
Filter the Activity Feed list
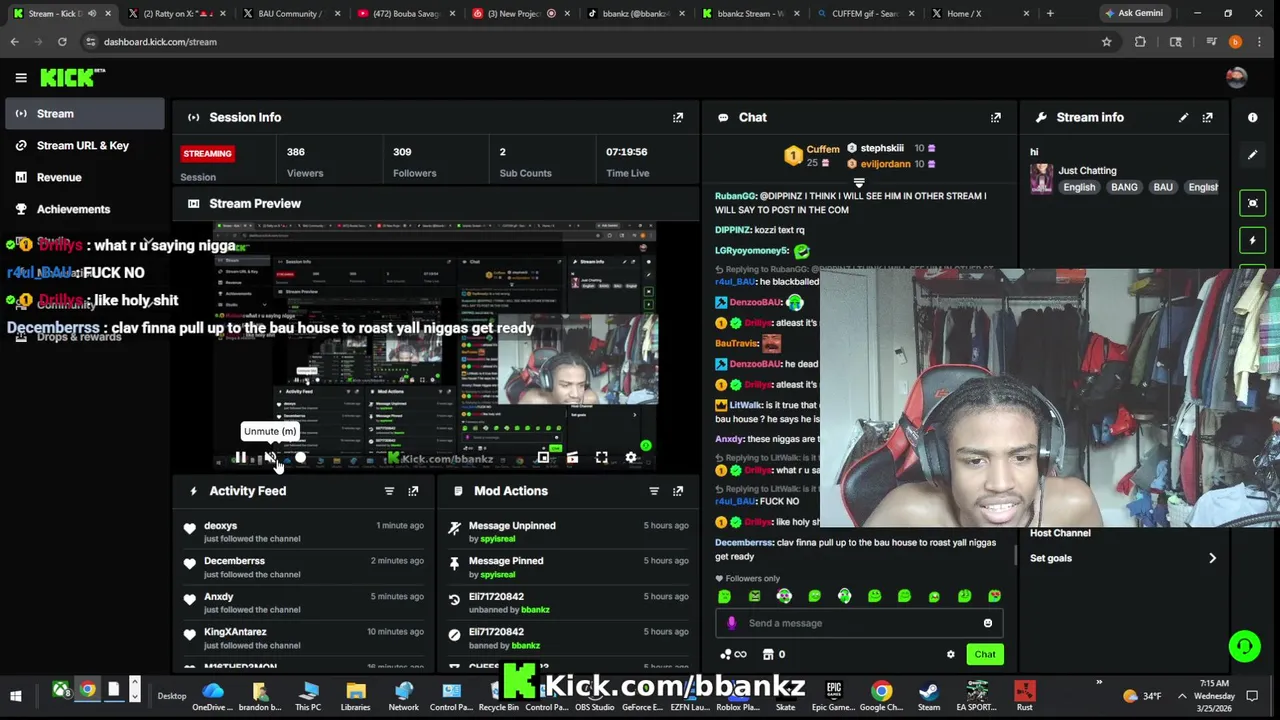tap(389, 491)
